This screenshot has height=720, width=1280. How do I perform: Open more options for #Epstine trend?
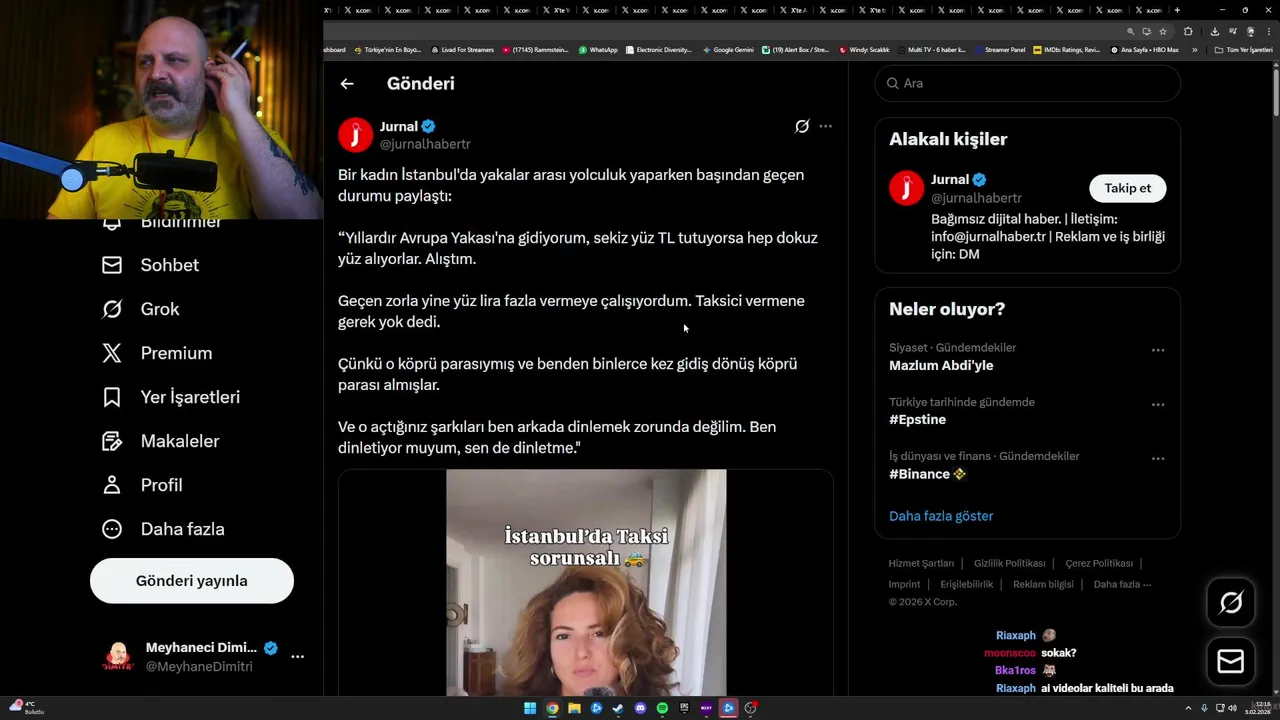click(x=1158, y=404)
